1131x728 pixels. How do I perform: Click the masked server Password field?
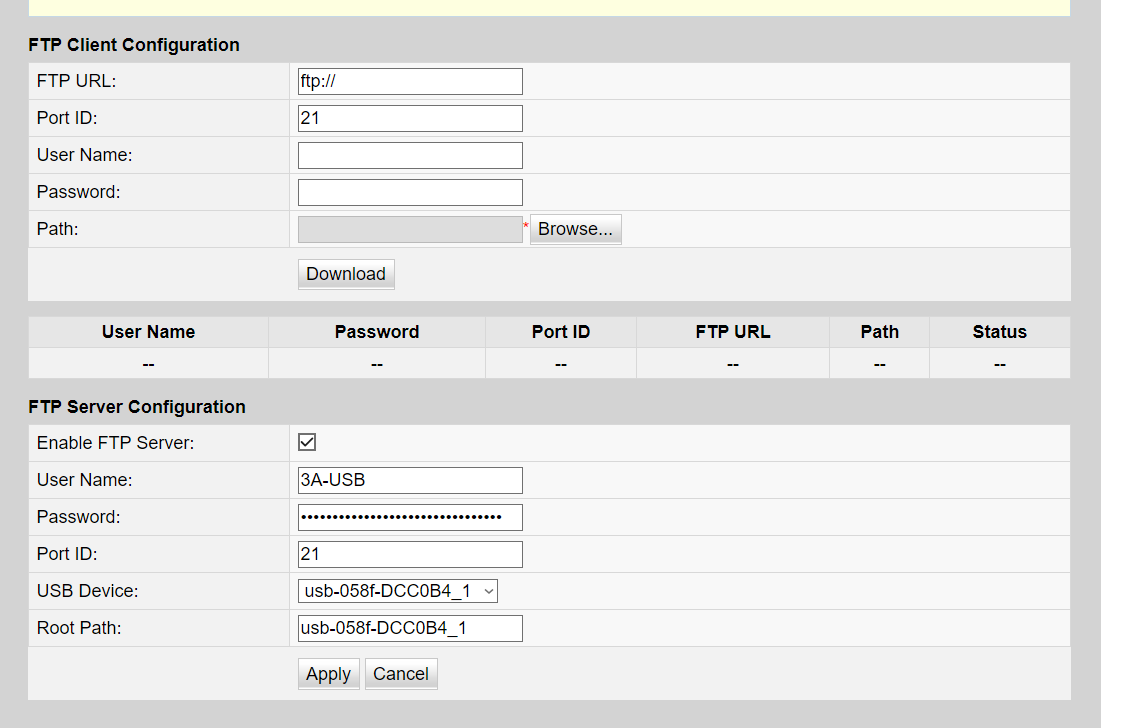click(x=410, y=517)
